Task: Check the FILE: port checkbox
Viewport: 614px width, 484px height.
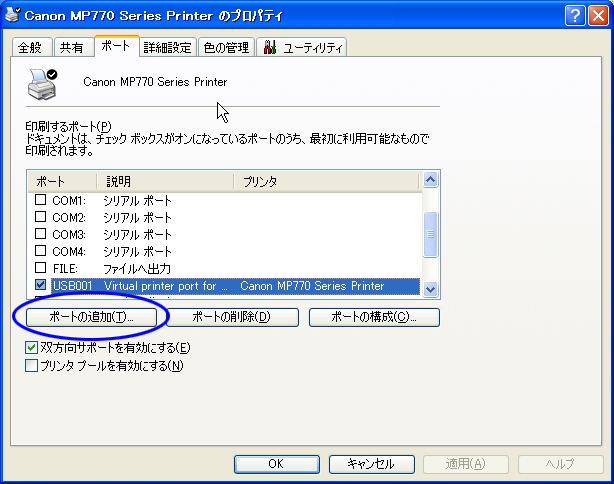Action: tap(40, 268)
